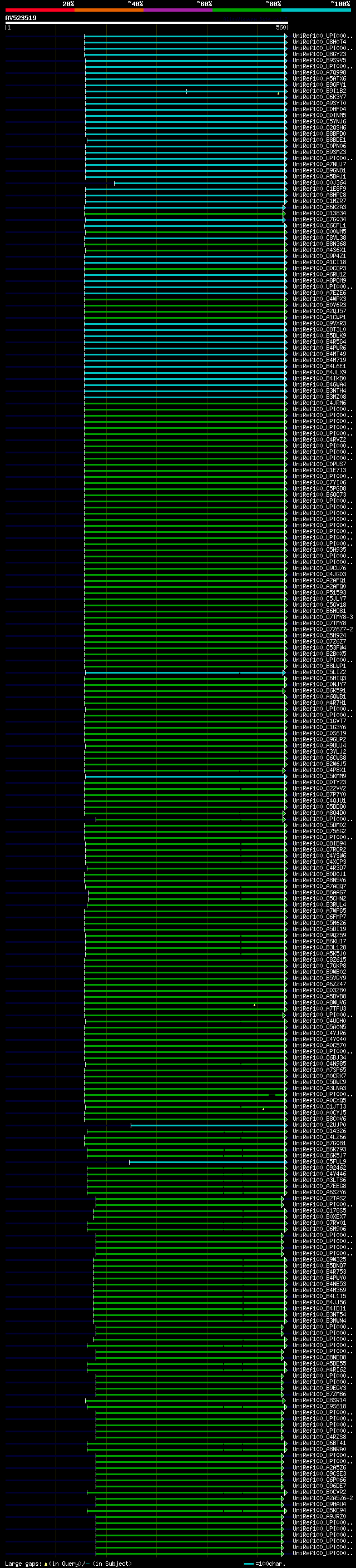Click the UniRef100_B6QQ73 label
The image size is (356, 1568).
319,494
